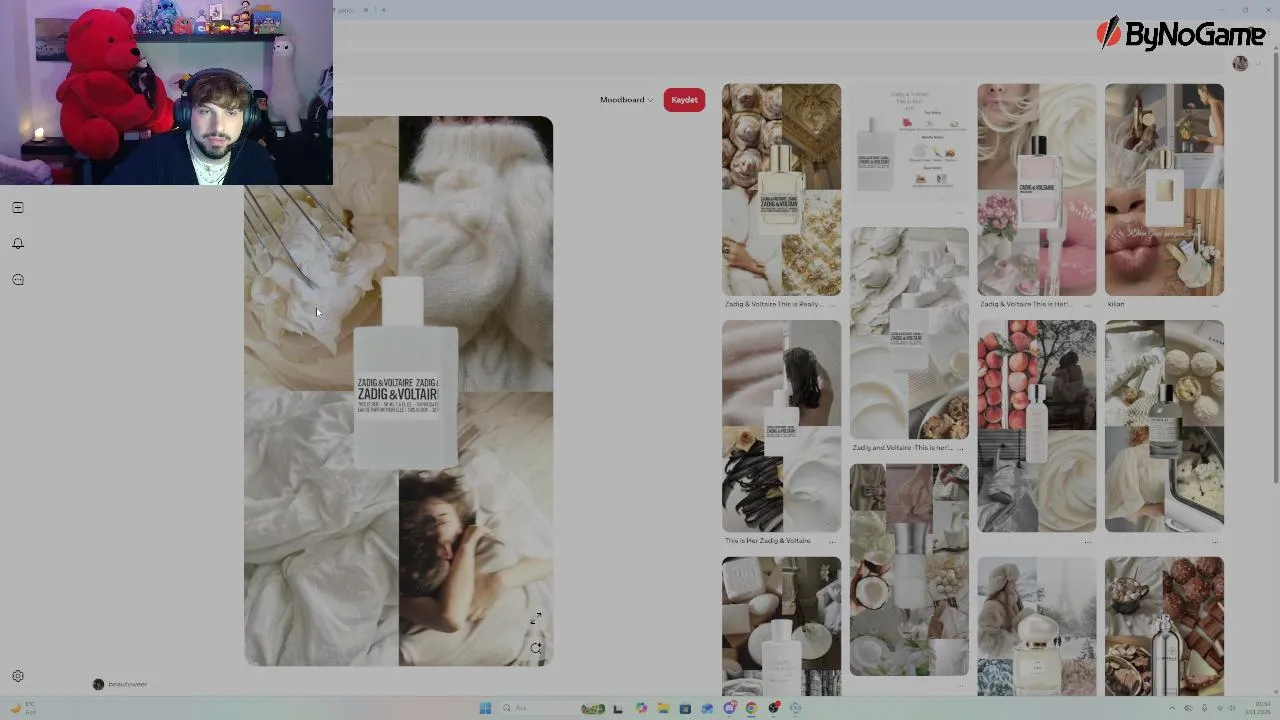1280x720 pixels.
Task: Click the red Kaydet save button
Action: pos(684,100)
